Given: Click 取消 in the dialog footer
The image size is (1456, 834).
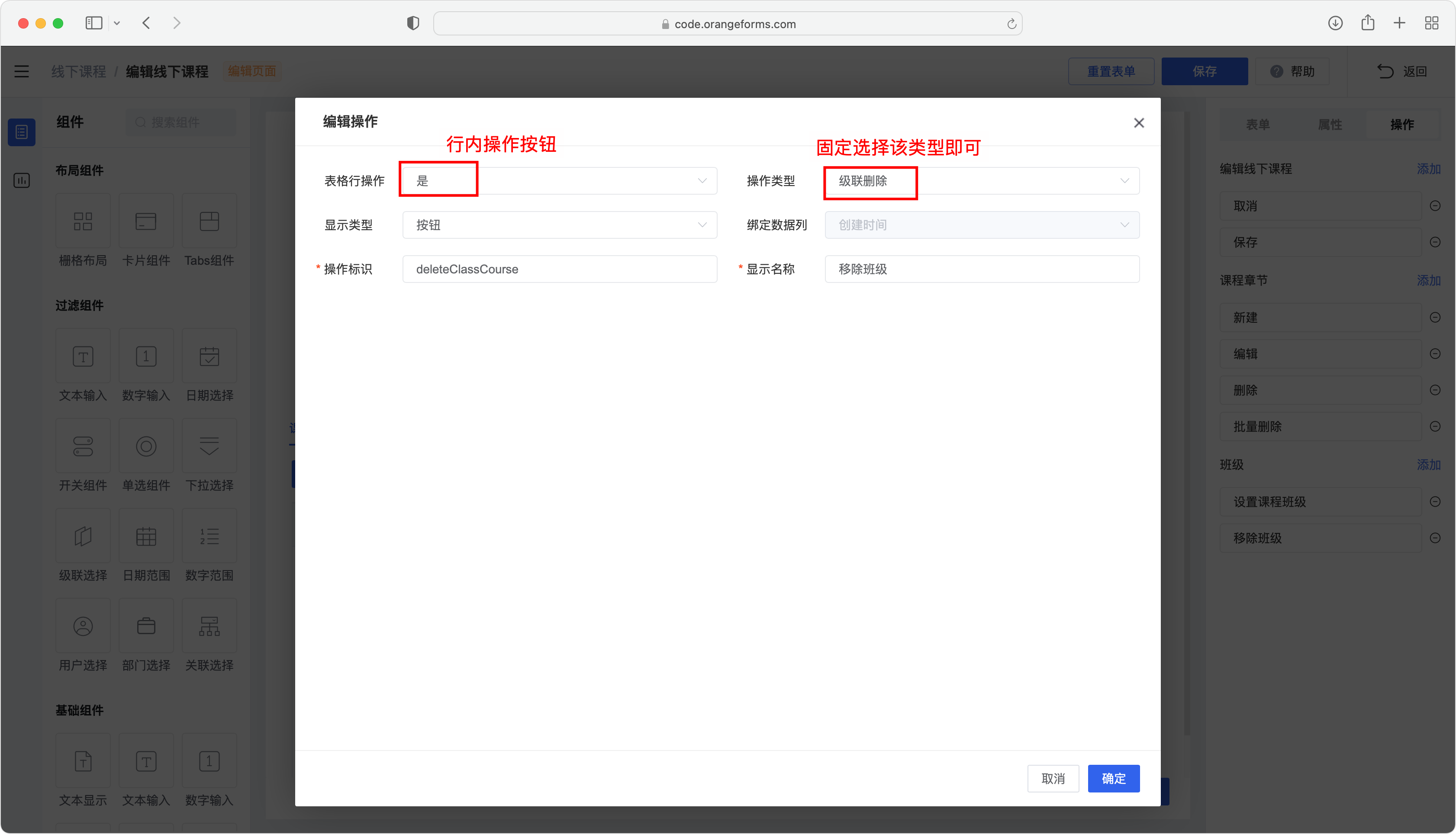Looking at the screenshot, I should tap(1053, 779).
